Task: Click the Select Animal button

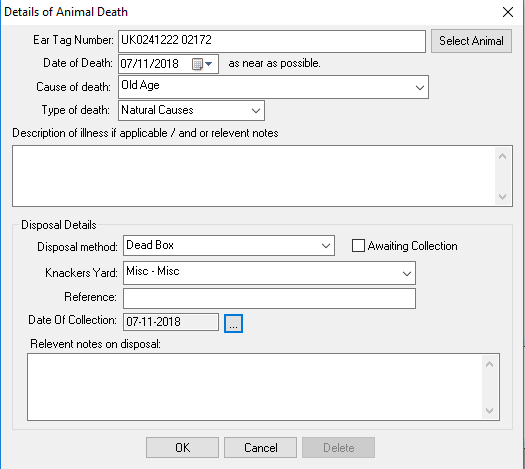Action: point(471,41)
